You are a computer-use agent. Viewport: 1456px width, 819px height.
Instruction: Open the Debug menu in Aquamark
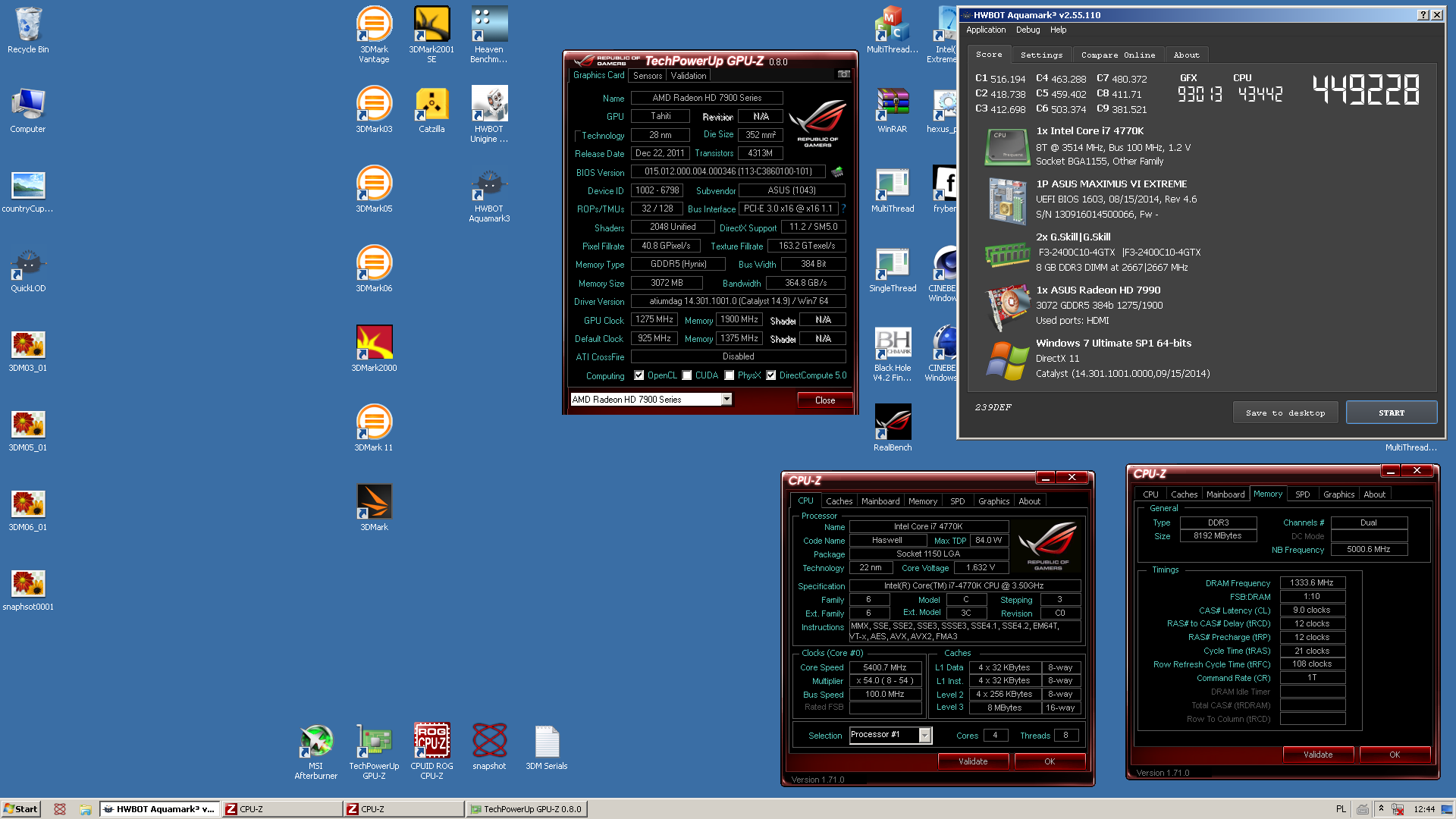pyautogui.click(x=1028, y=30)
